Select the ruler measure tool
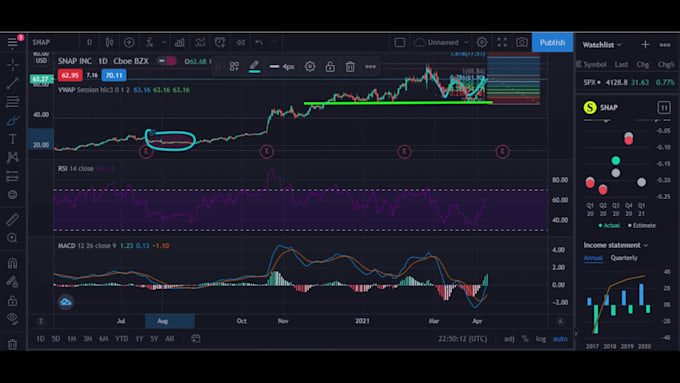The height and width of the screenshot is (383, 680). (13, 219)
